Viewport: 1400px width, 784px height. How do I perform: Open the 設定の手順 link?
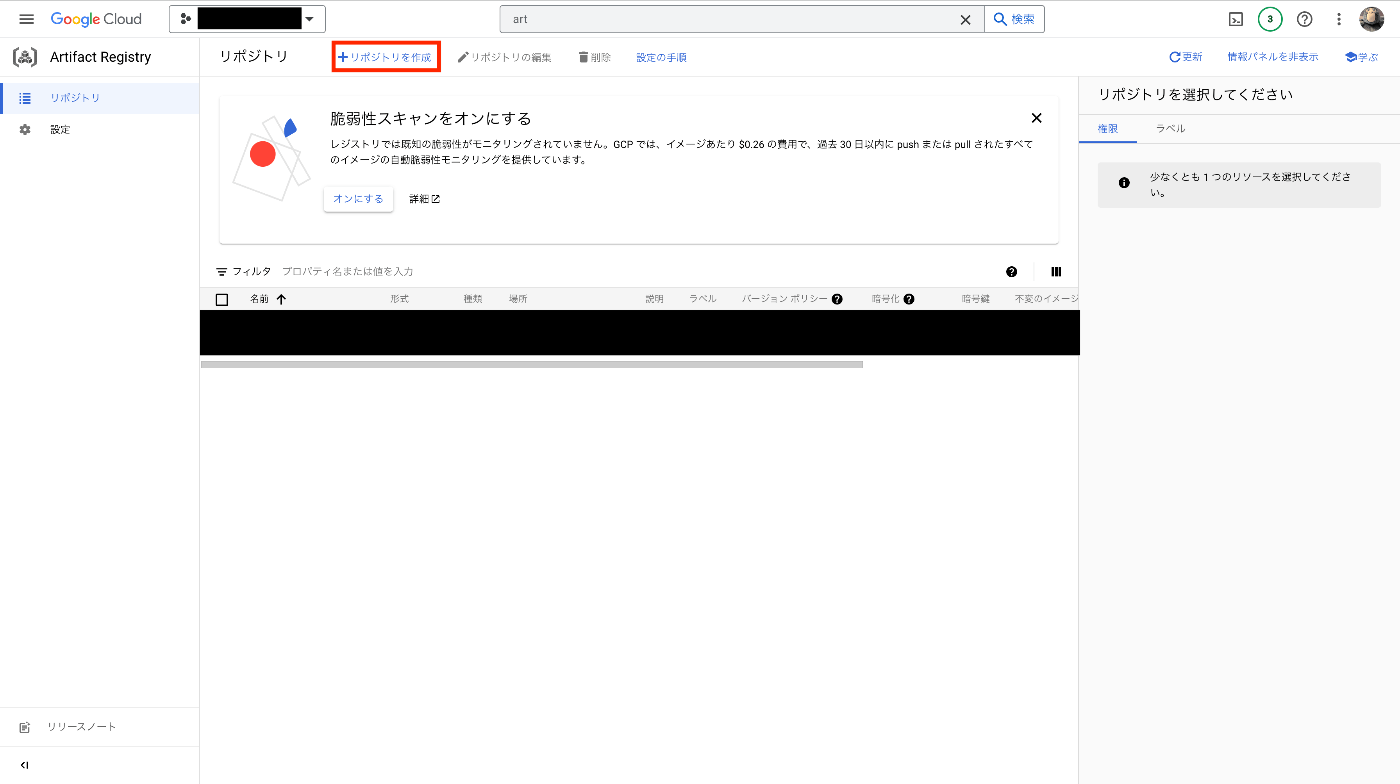coord(661,58)
